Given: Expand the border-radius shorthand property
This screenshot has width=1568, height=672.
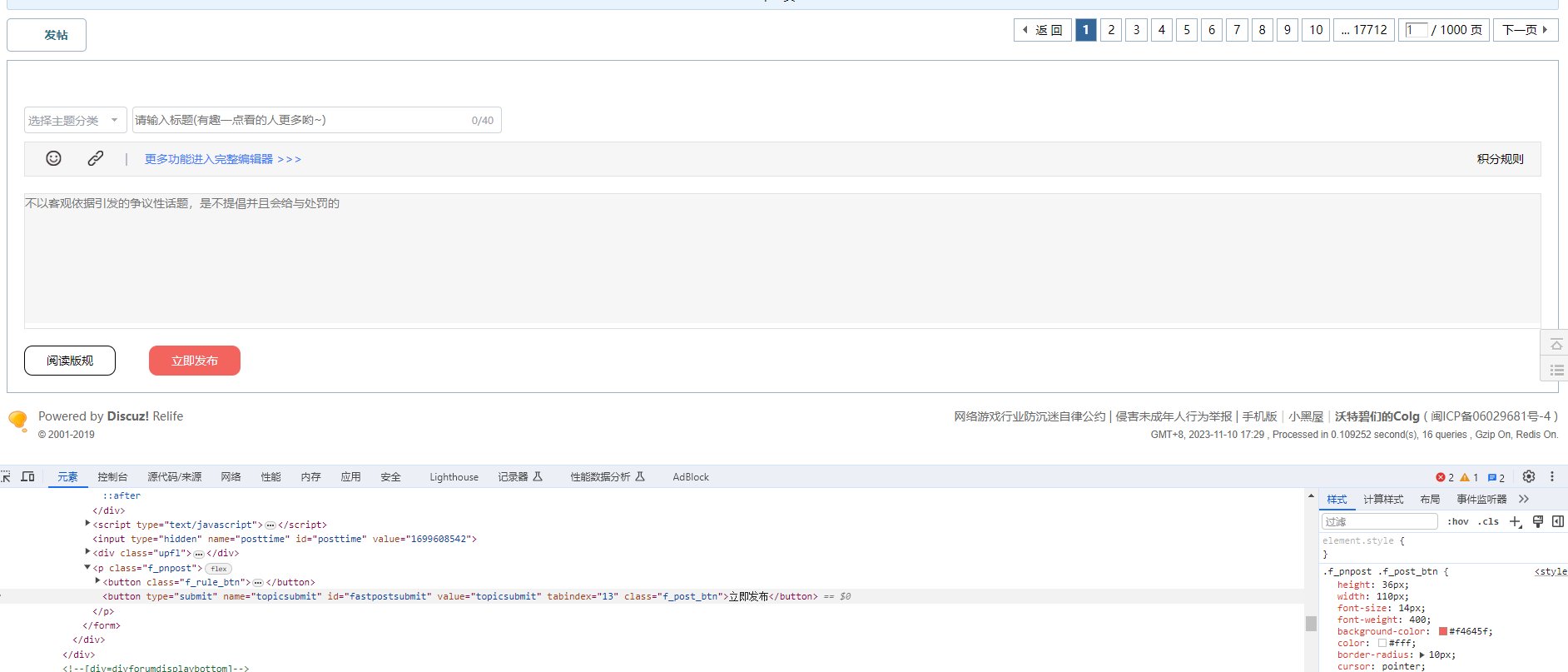Looking at the screenshot, I should 1422,655.
